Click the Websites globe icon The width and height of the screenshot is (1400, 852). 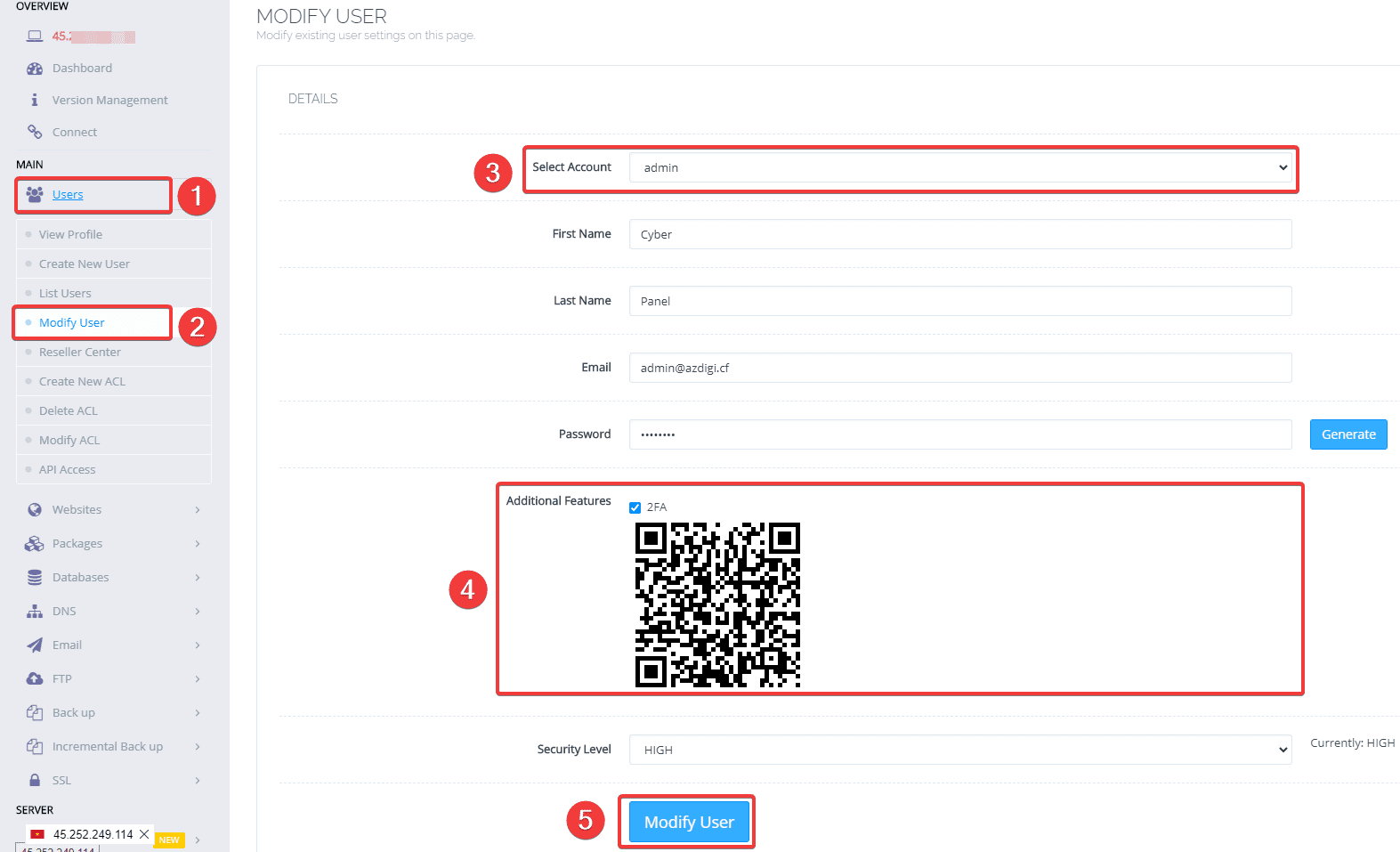coord(35,510)
